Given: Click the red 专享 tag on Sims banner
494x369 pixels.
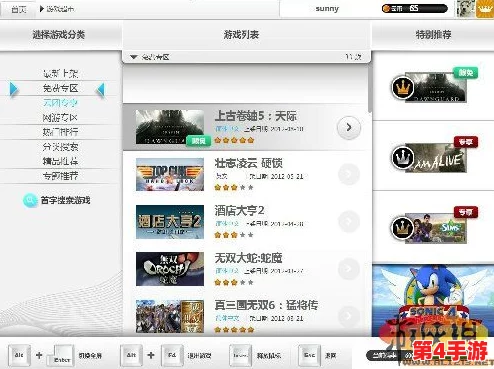Looking at the screenshot, I should click(465, 212).
